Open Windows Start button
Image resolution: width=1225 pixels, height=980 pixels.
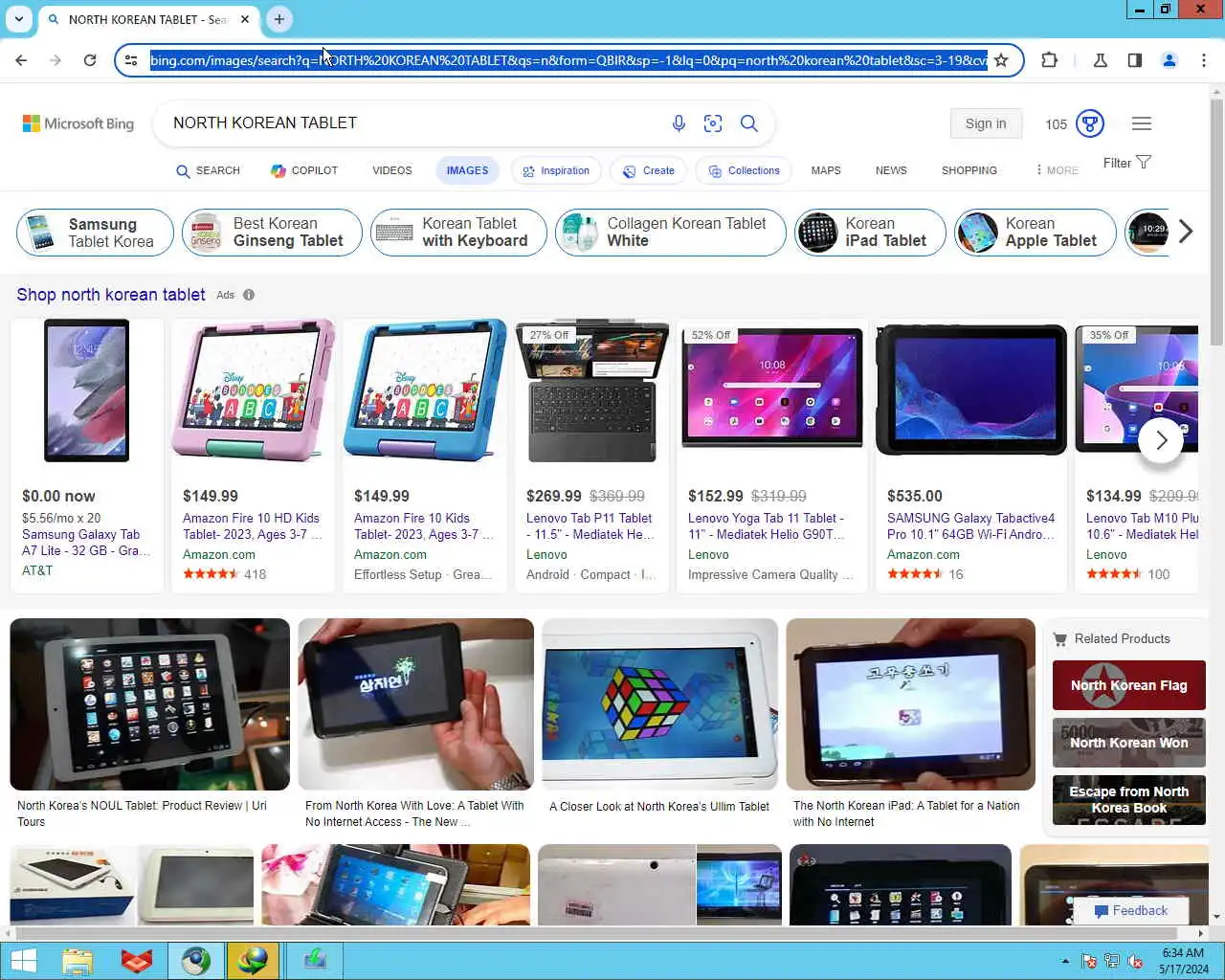point(23,961)
